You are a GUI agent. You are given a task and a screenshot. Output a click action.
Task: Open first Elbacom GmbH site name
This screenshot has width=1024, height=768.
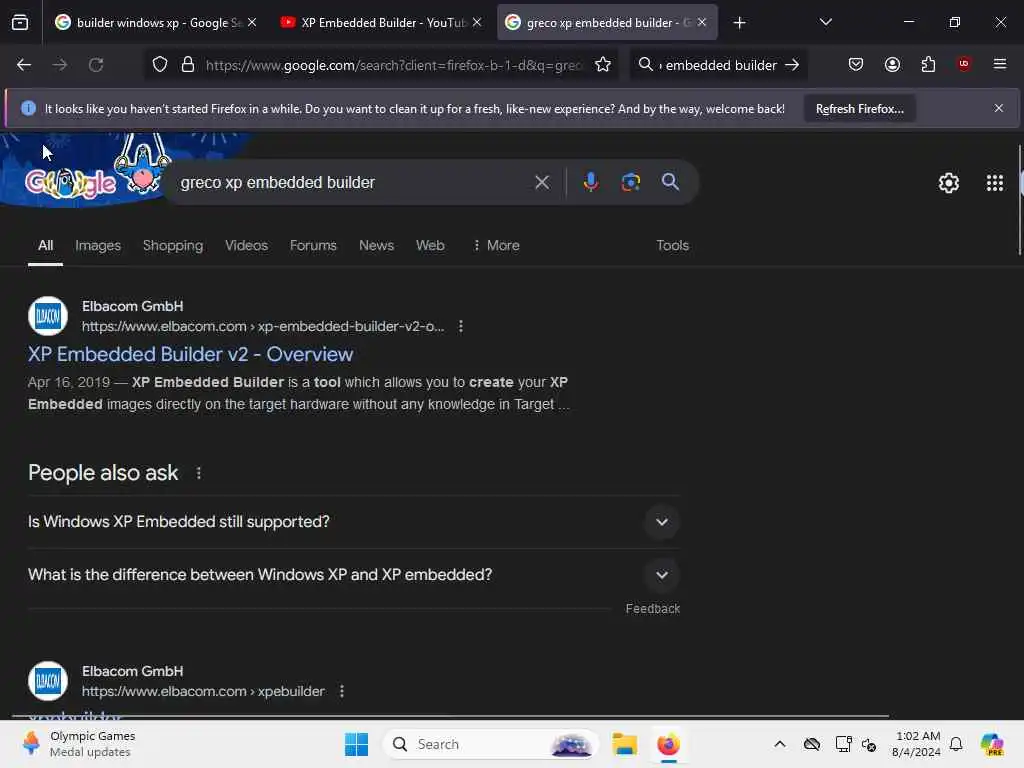click(x=133, y=306)
